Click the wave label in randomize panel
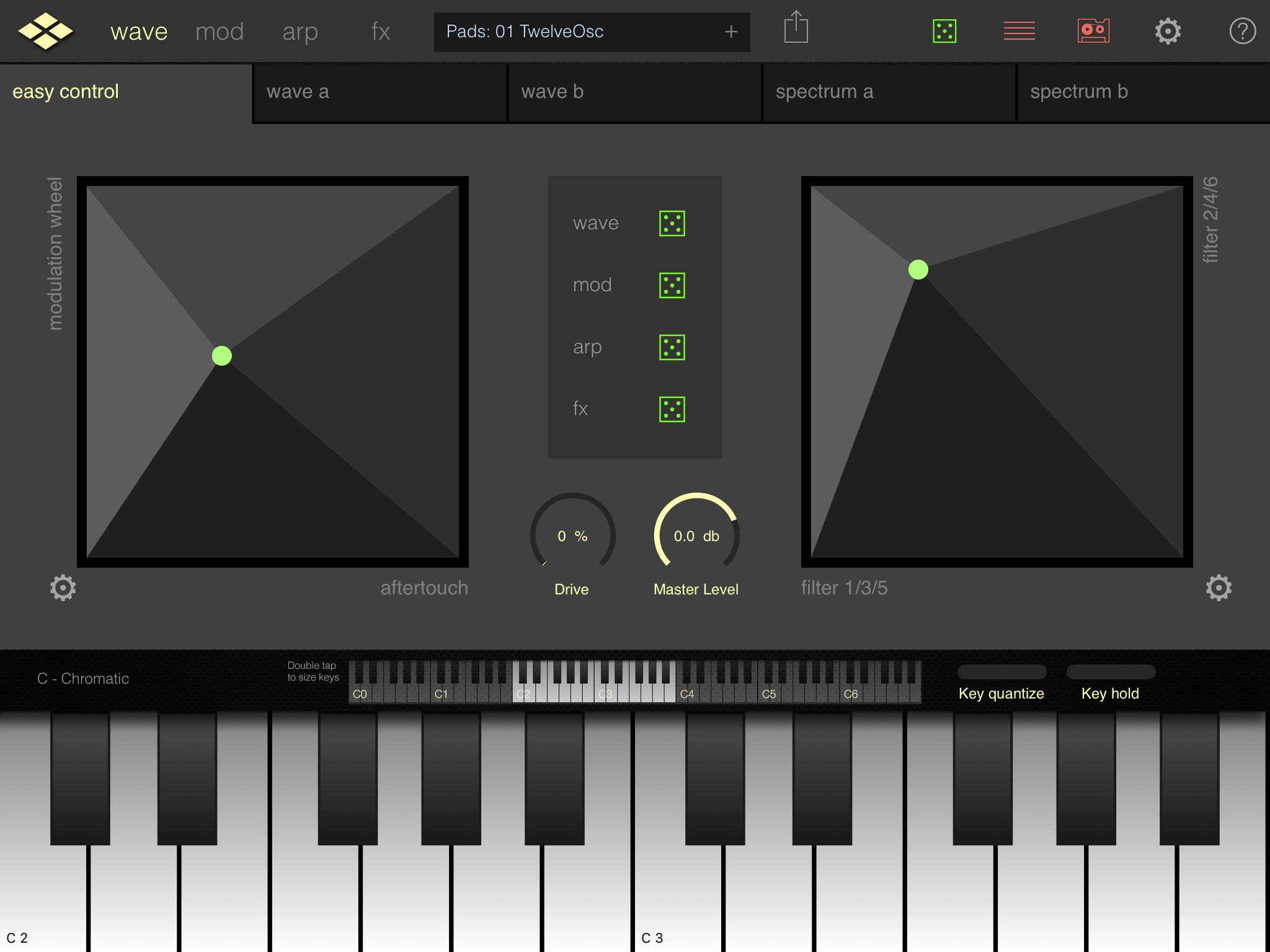This screenshot has width=1270, height=952. coord(595,223)
